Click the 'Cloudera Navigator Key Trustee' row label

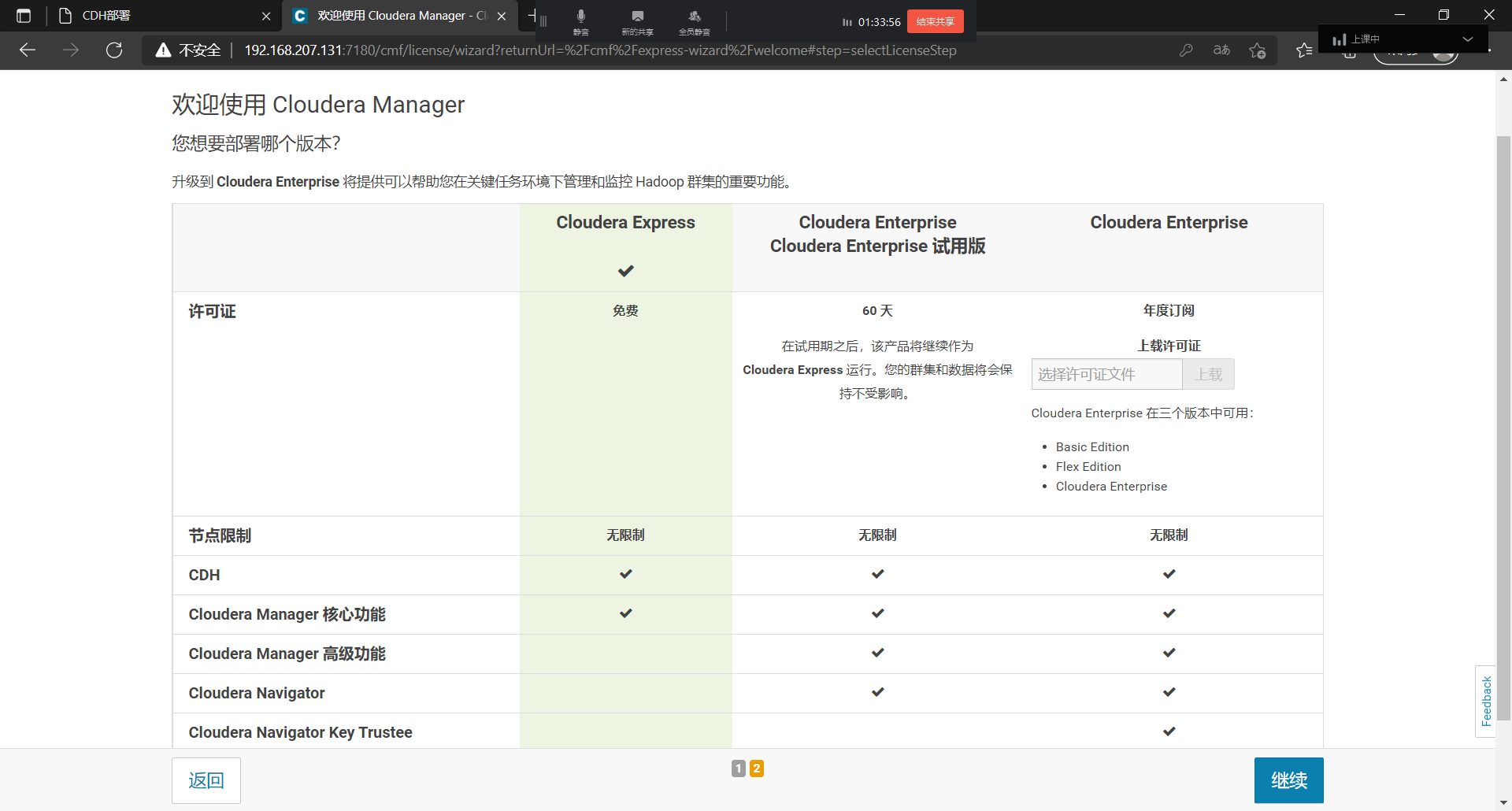coord(300,732)
